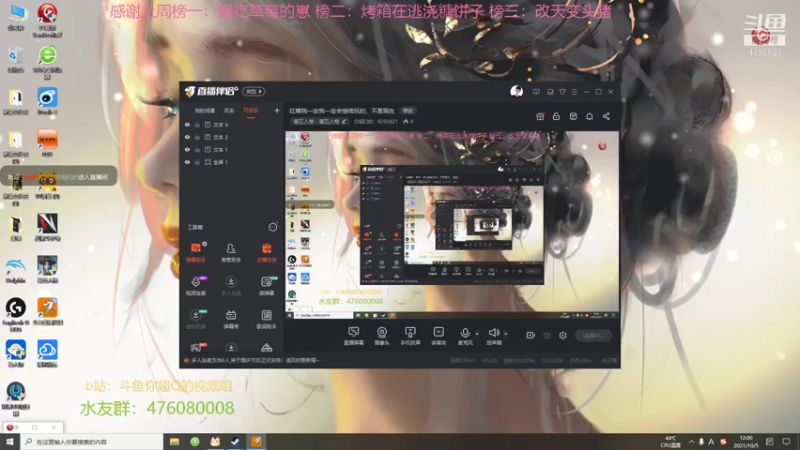800x450 pixels.
Task: Expand speaker options arrow
Action: pyautogui.click(x=506, y=334)
